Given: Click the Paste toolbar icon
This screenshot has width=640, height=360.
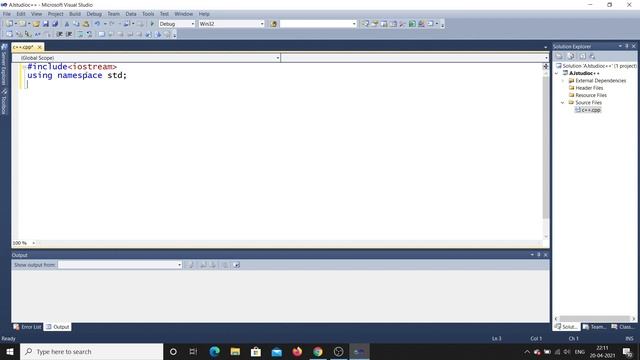Looking at the screenshot, I should point(86,24).
